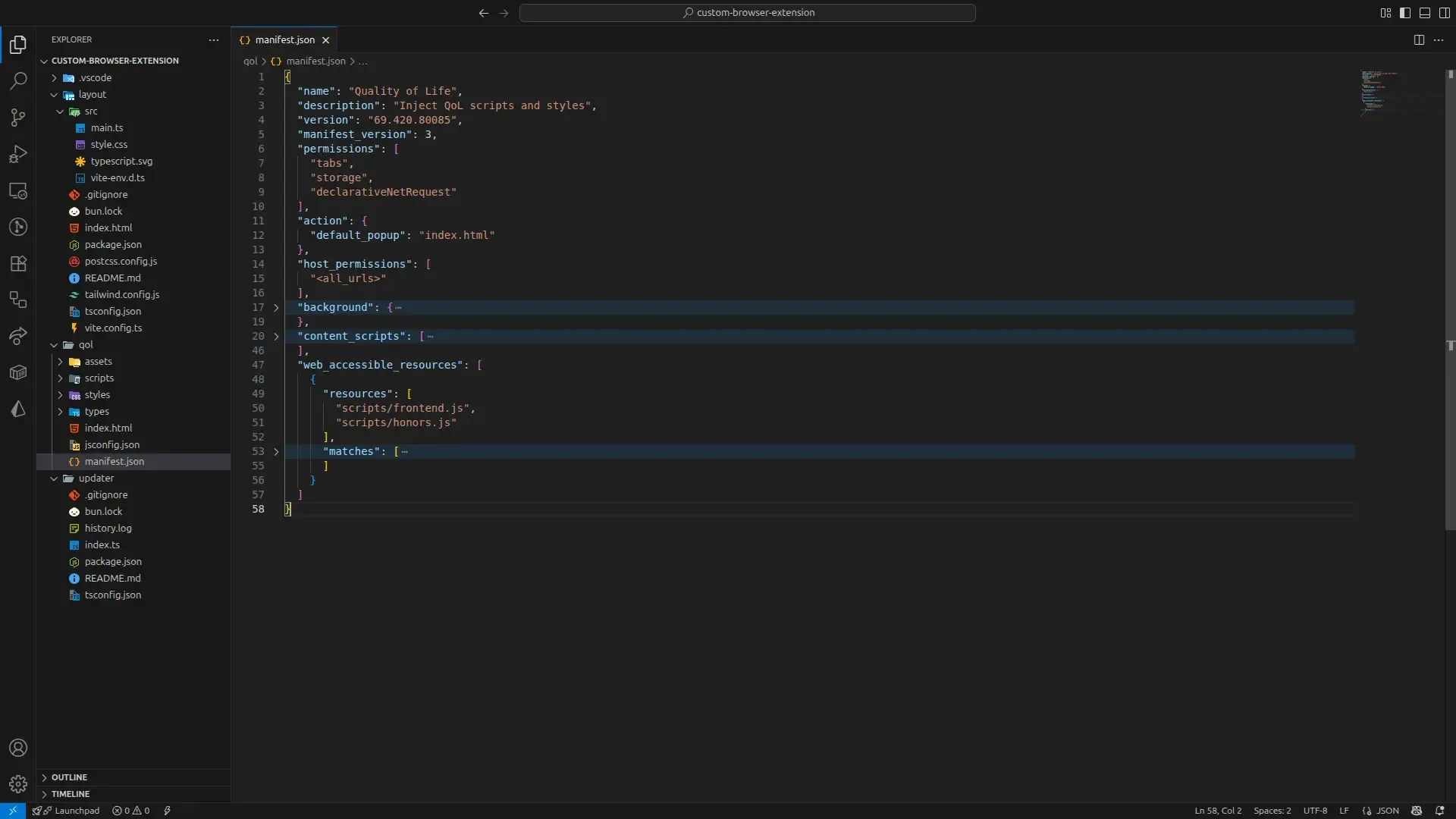This screenshot has height=819, width=1456.
Task: Open the Accounts icon at the activity bar bottom
Action: coord(17,748)
